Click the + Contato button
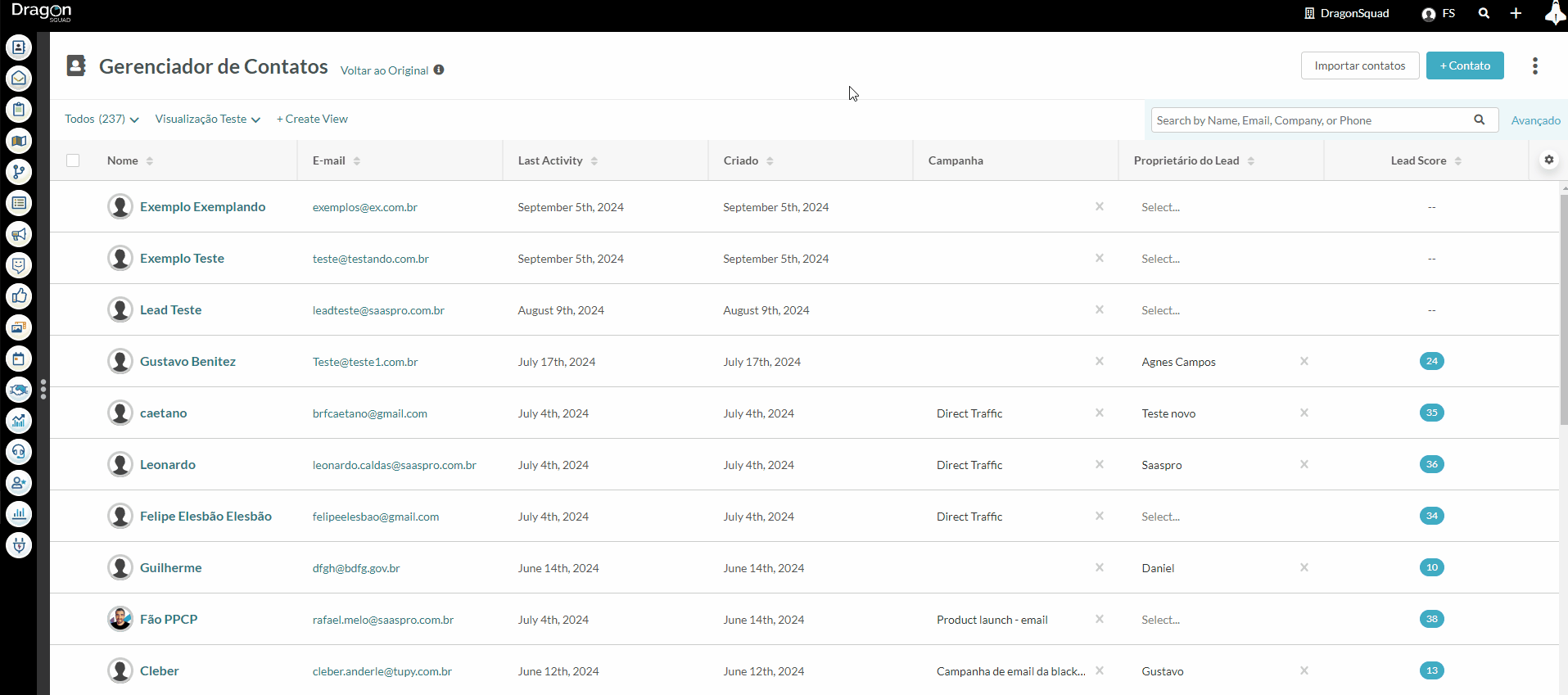The height and width of the screenshot is (695, 1568). click(x=1465, y=65)
